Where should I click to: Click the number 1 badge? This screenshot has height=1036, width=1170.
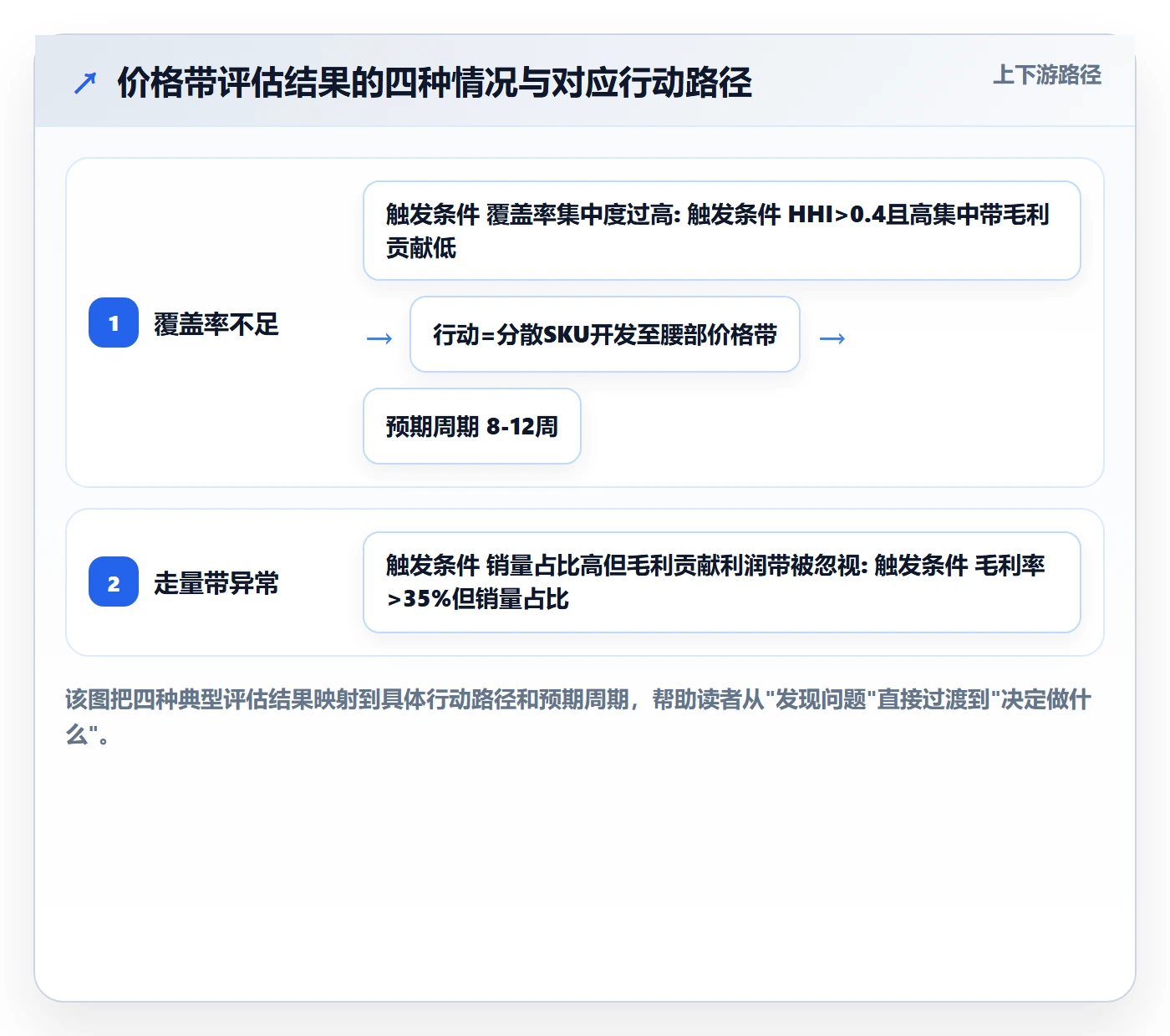click(114, 322)
